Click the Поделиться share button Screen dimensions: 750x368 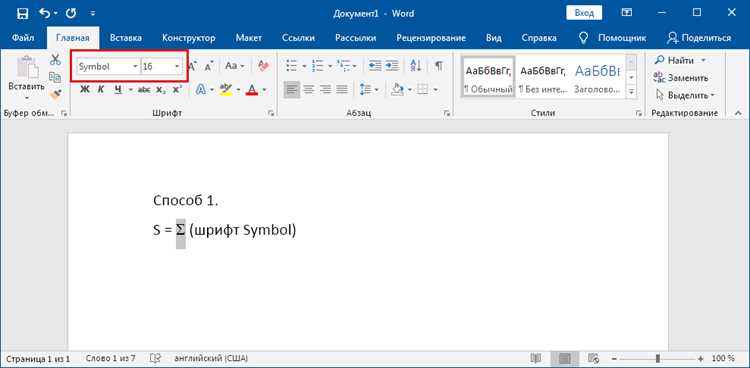[x=699, y=38]
